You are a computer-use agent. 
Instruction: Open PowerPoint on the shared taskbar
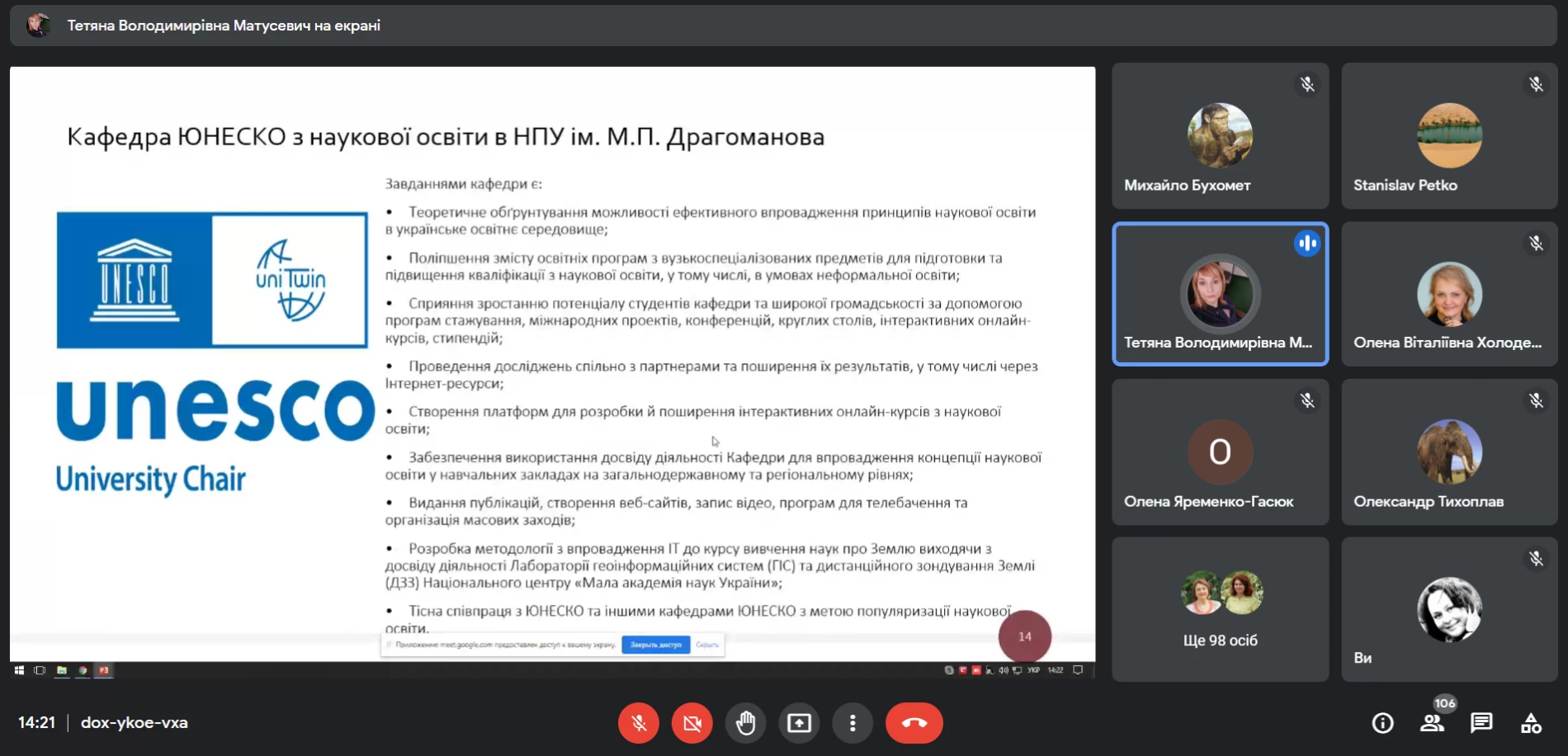pyautogui.click(x=104, y=670)
